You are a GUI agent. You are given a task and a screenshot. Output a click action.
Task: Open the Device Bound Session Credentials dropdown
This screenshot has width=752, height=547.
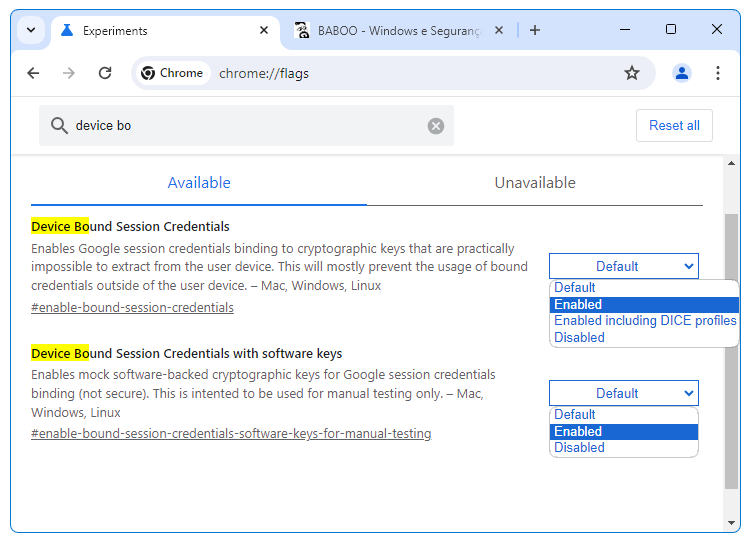click(x=623, y=266)
